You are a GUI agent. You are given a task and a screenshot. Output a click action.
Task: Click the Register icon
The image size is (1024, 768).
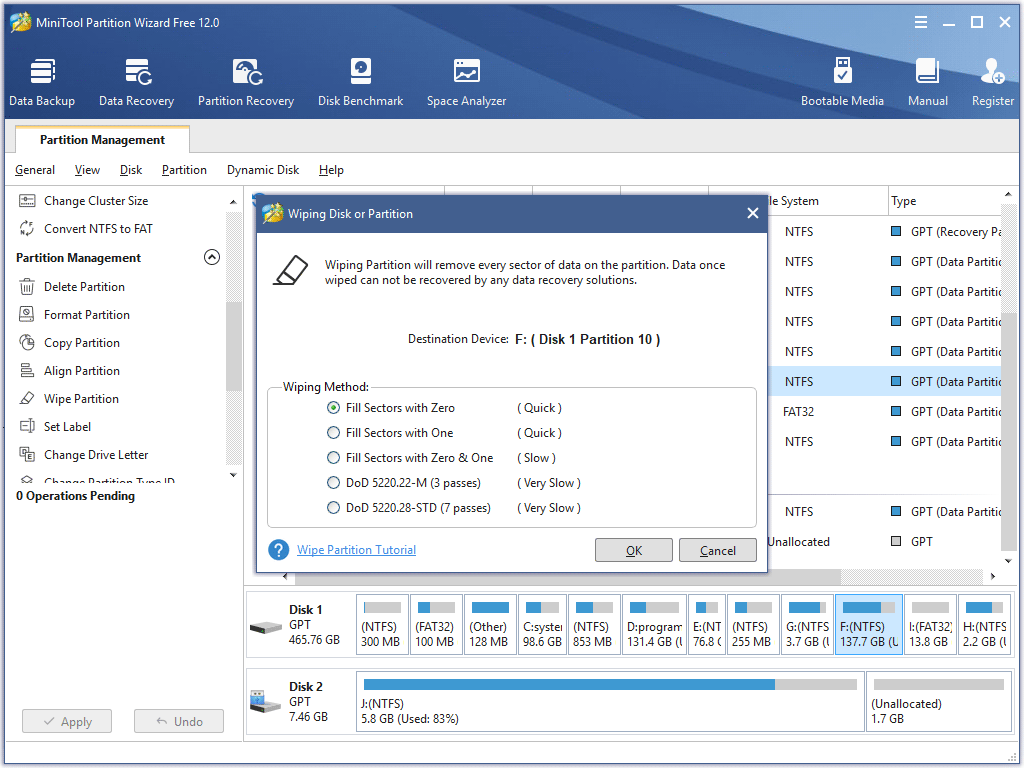[x=993, y=71]
